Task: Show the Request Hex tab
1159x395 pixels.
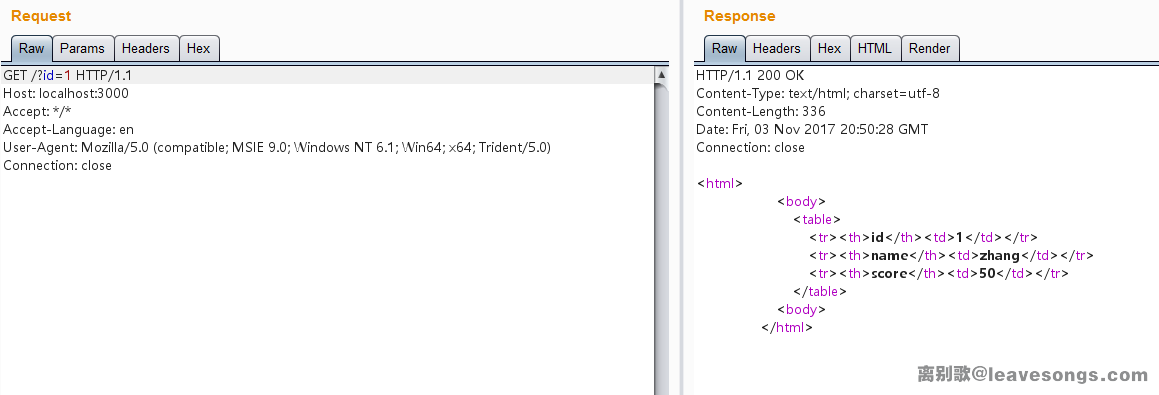Action: [199, 48]
